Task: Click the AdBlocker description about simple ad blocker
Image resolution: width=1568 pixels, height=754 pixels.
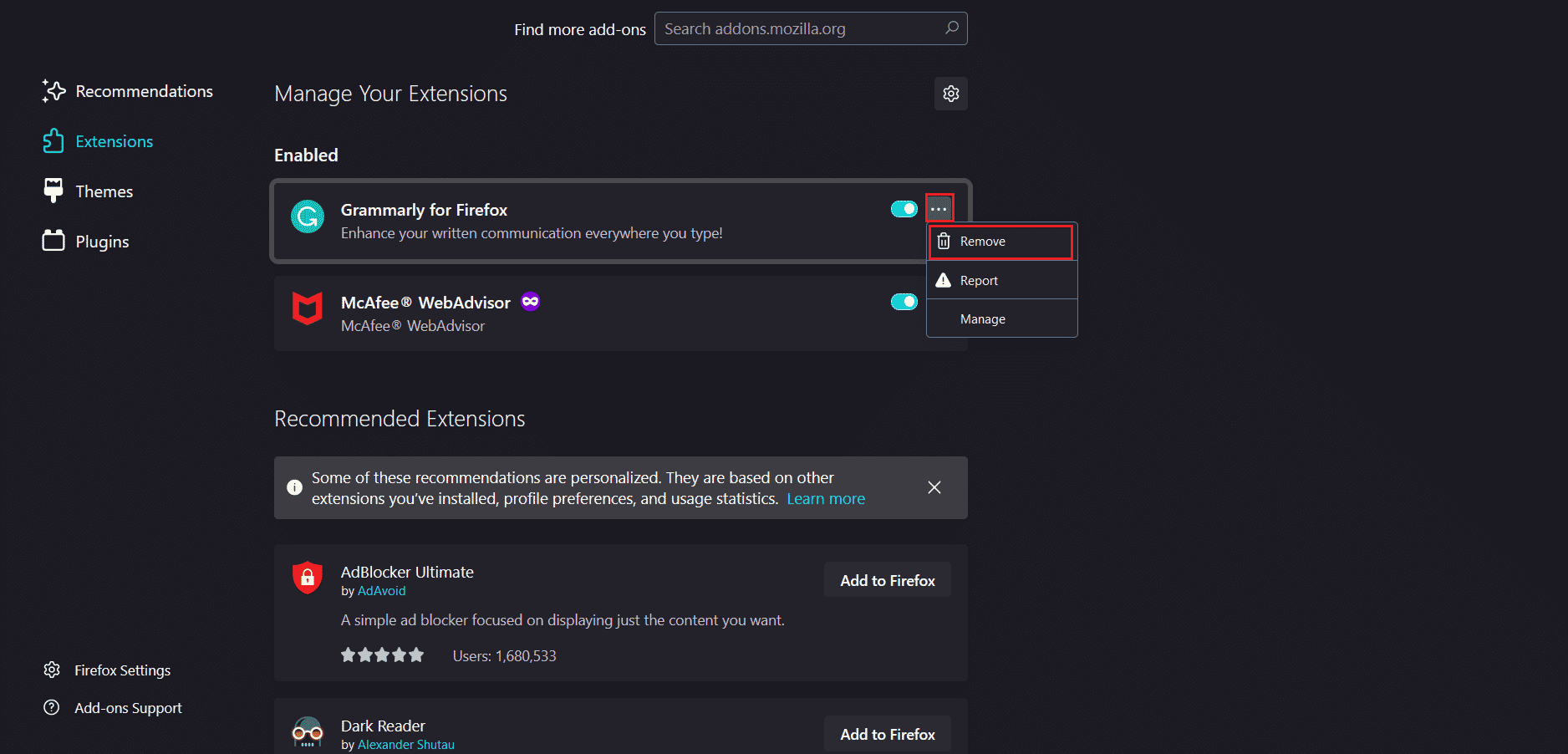Action: [563, 620]
